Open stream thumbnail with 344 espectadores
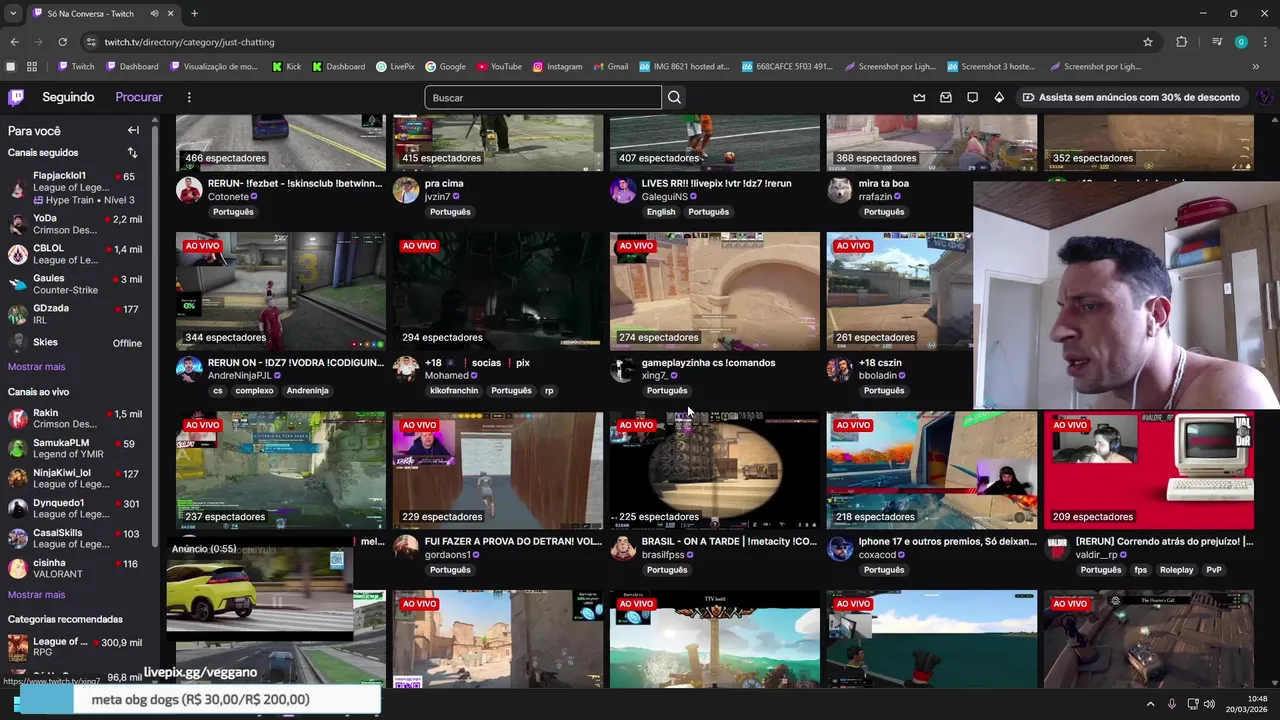Screen dimensions: 1280x720 tap(281, 291)
